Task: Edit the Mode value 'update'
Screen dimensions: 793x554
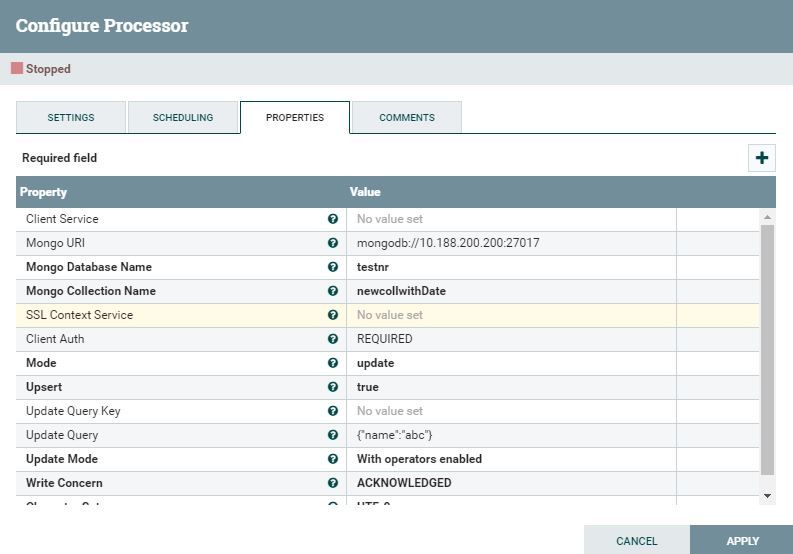Action: pos(510,363)
